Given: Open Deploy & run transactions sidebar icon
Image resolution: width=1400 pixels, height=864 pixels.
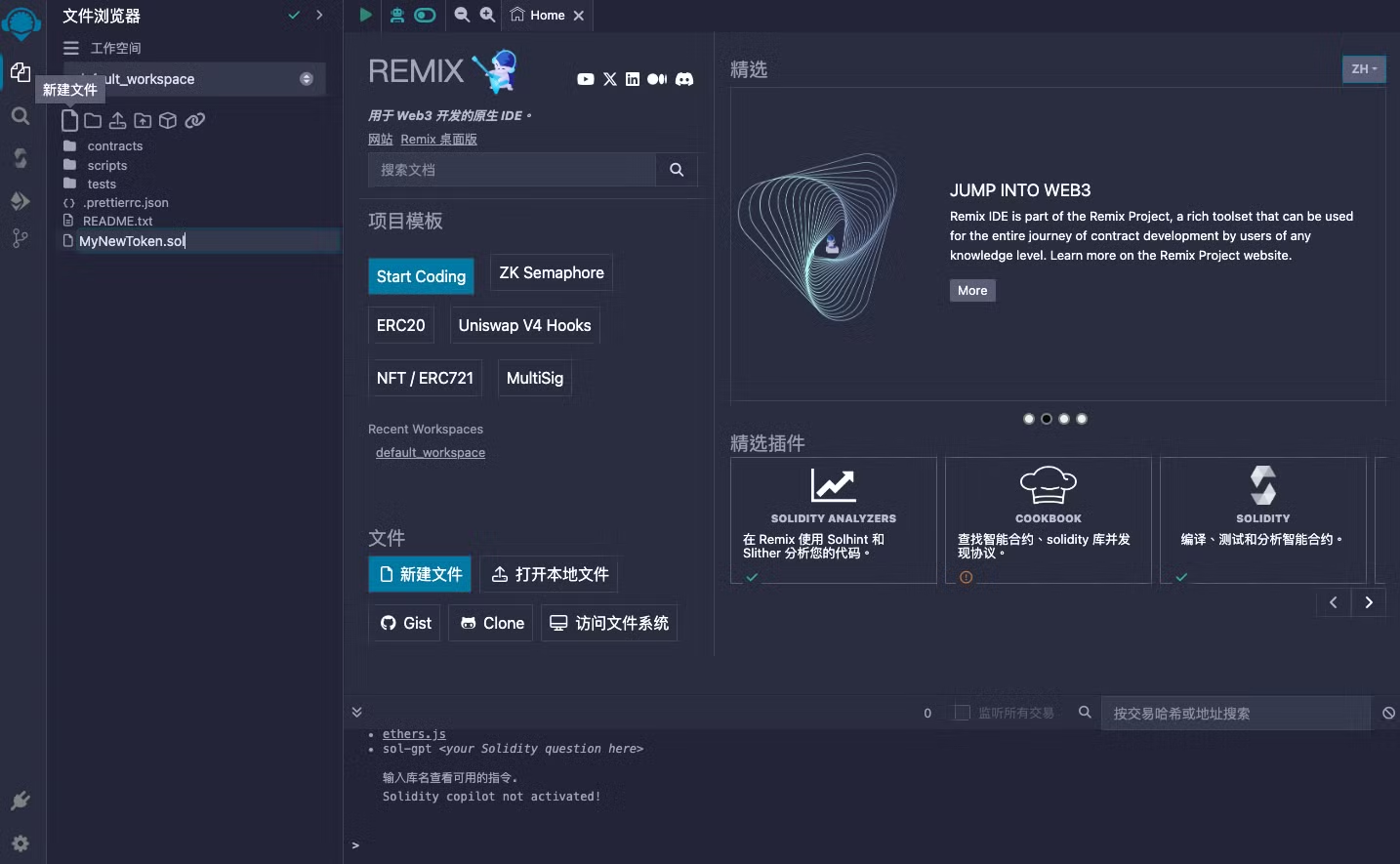Looking at the screenshot, I should coord(21,200).
